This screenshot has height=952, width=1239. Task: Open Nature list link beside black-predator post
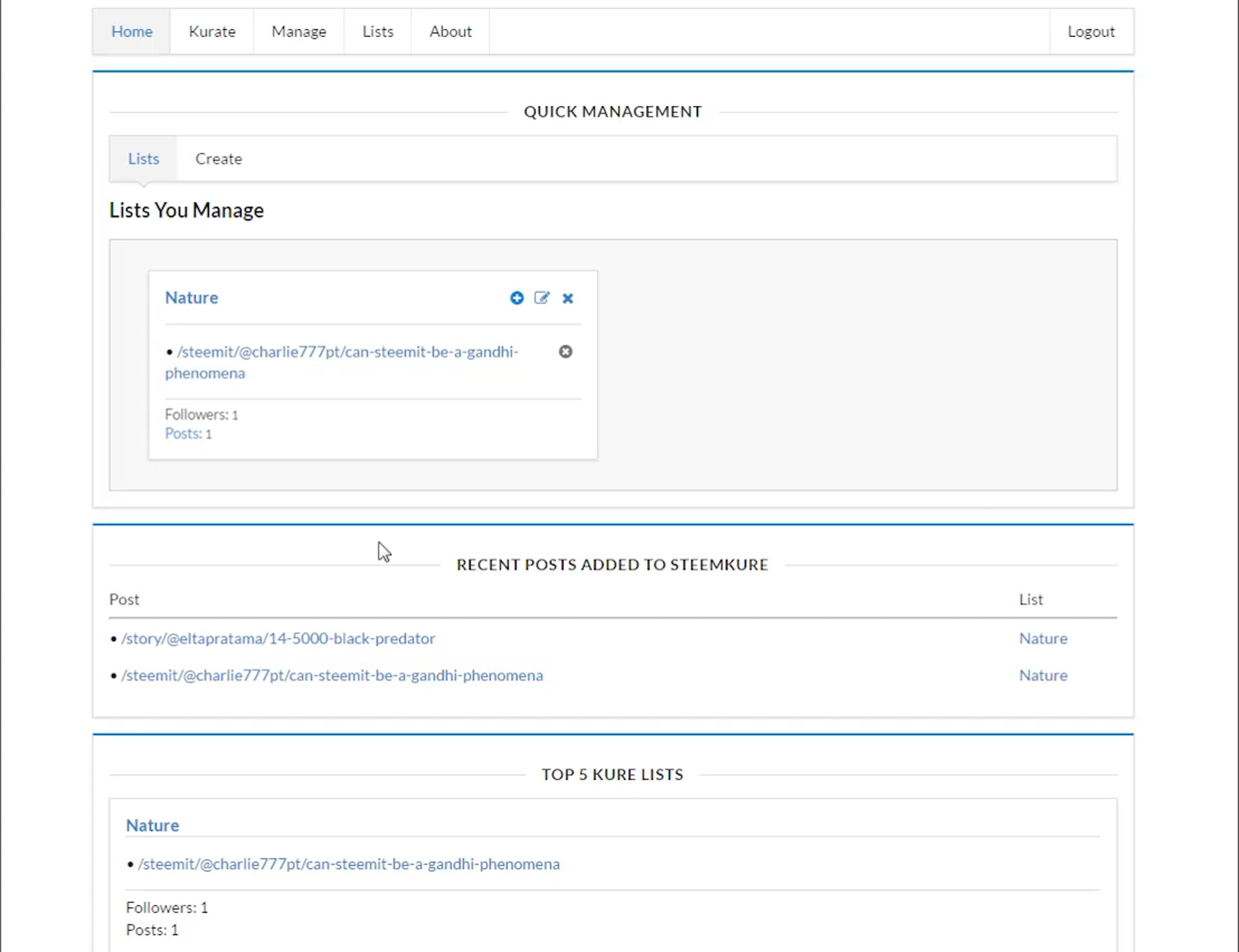tap(1043, 639)
